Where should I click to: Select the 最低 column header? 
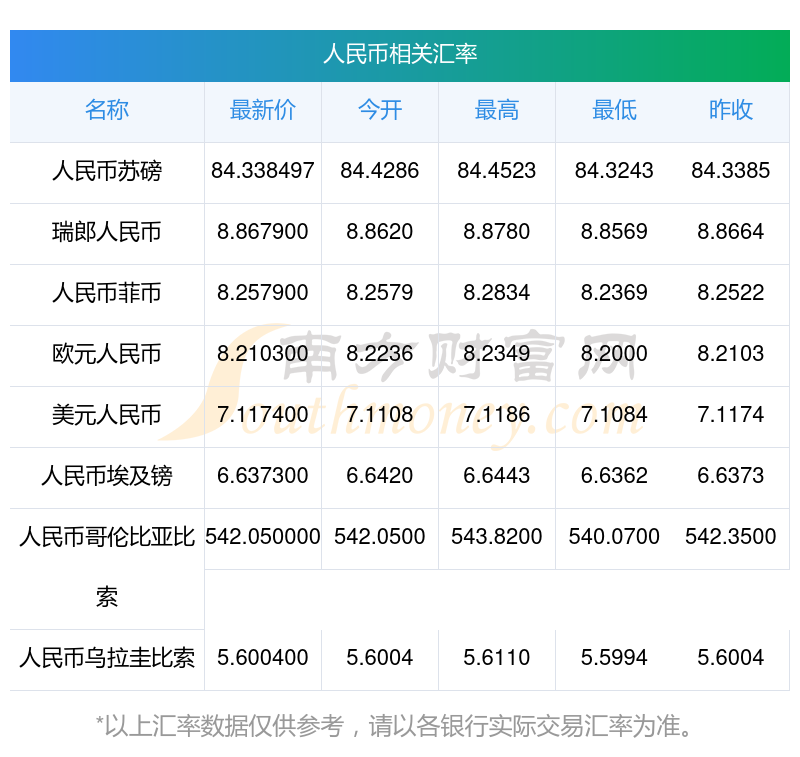[614, 110]
